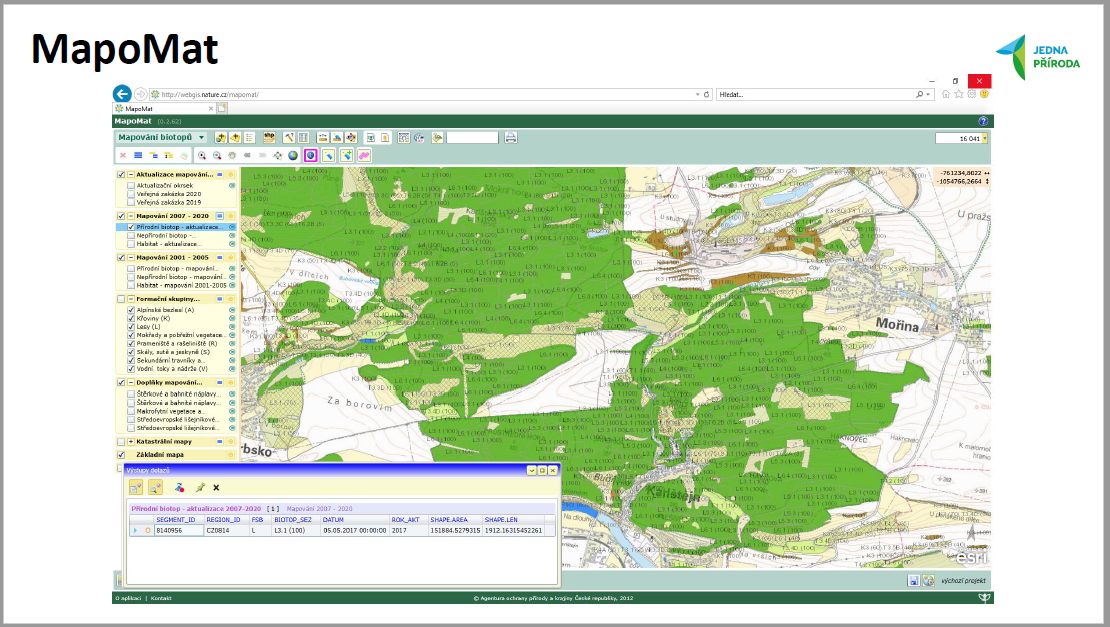Click the first yellow icon in results toolbar
Viewport: 1110px width, 627px height.
pos(136,488)
